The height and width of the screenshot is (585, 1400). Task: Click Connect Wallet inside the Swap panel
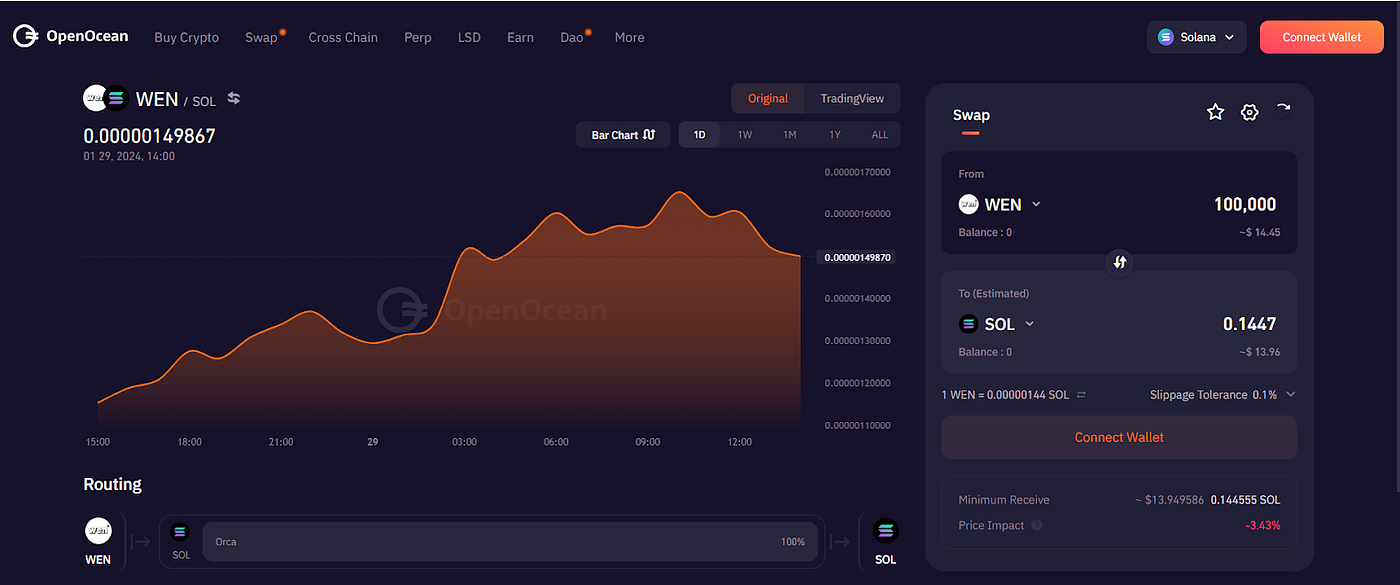coord(1118,437)
